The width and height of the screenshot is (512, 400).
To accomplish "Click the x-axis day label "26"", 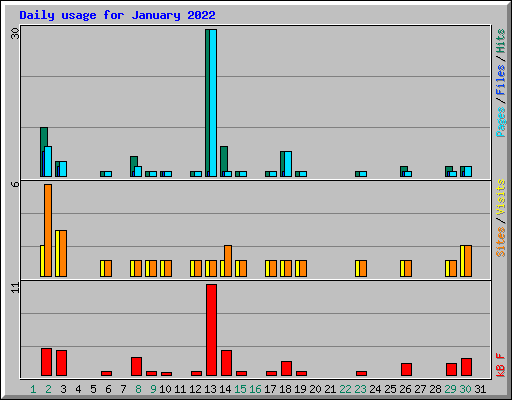I will tap(405, 389).
